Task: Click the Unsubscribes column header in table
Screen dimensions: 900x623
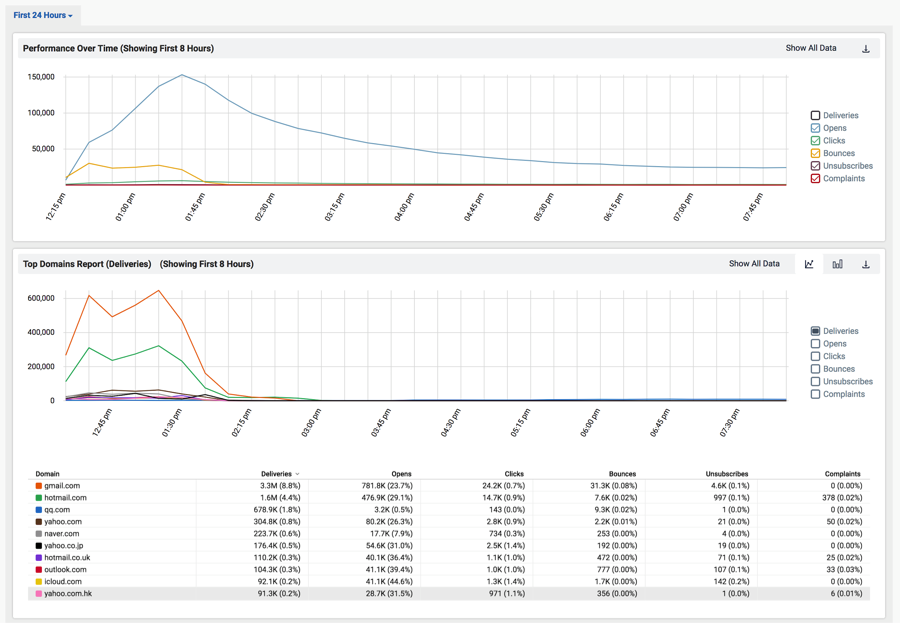Action: point(727,474)
